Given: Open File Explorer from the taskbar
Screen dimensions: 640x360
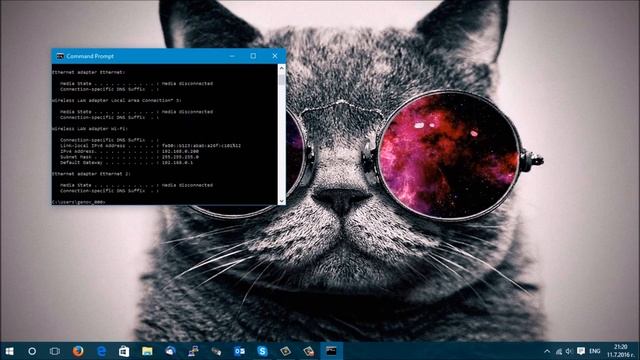Looking at the screenshot, I should [x=147, y=351].
